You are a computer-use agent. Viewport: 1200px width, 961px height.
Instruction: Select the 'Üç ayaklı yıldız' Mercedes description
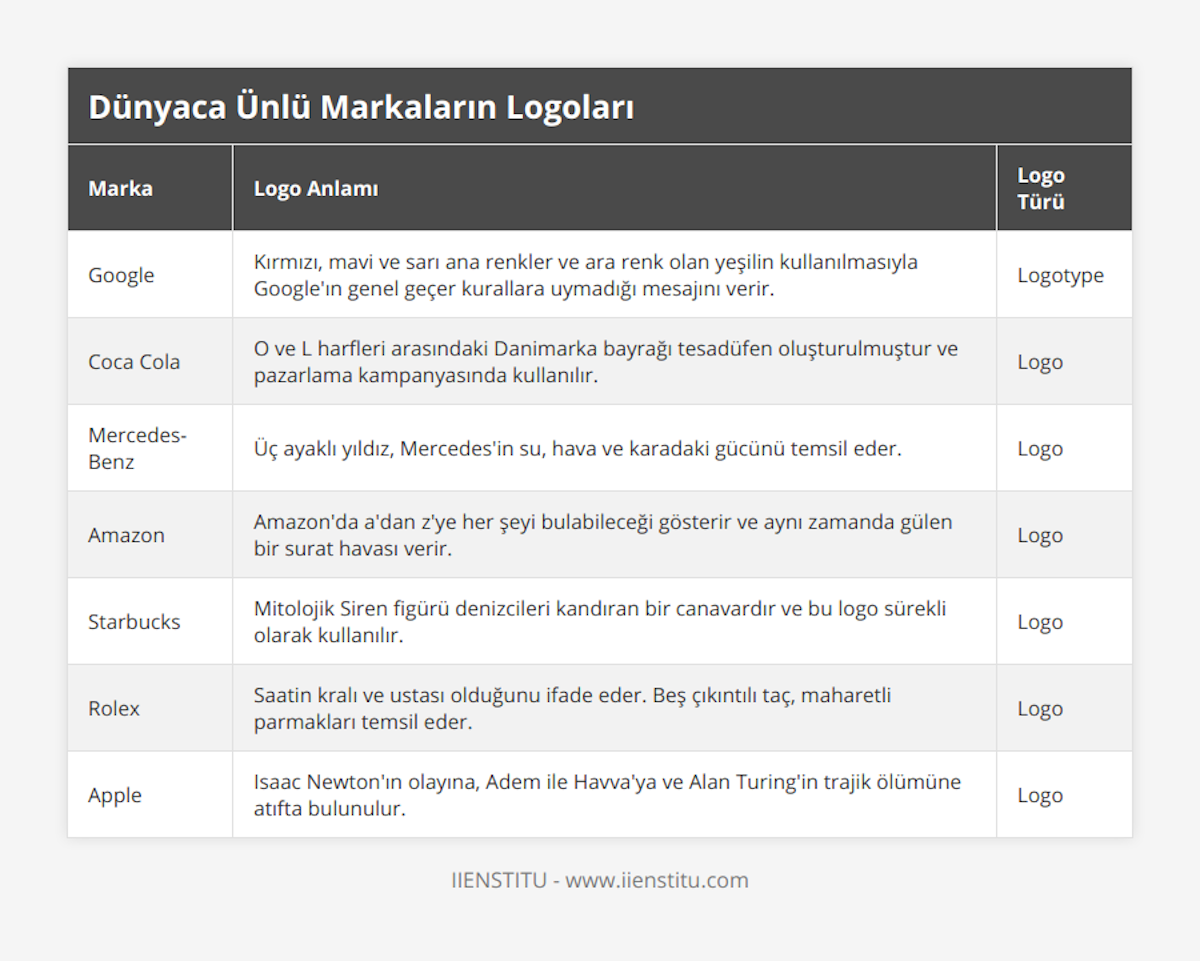578,448
